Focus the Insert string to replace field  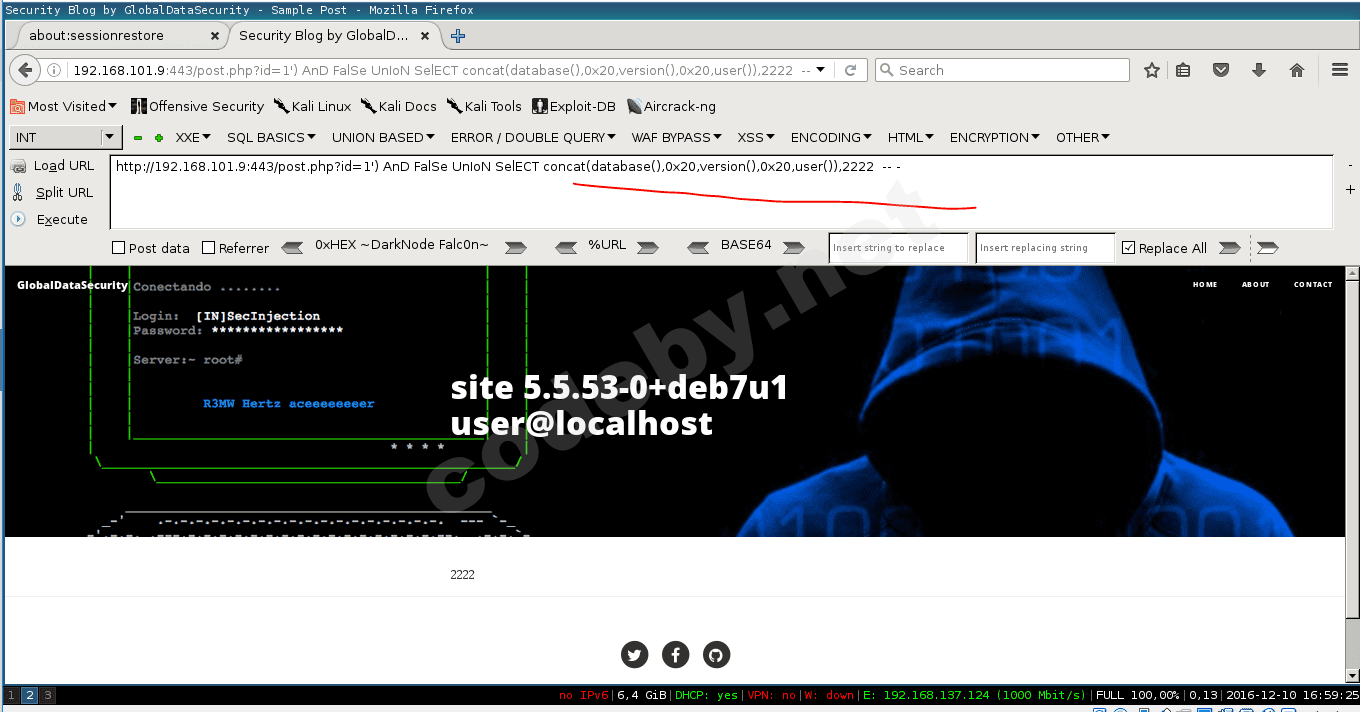coord(899,248)
